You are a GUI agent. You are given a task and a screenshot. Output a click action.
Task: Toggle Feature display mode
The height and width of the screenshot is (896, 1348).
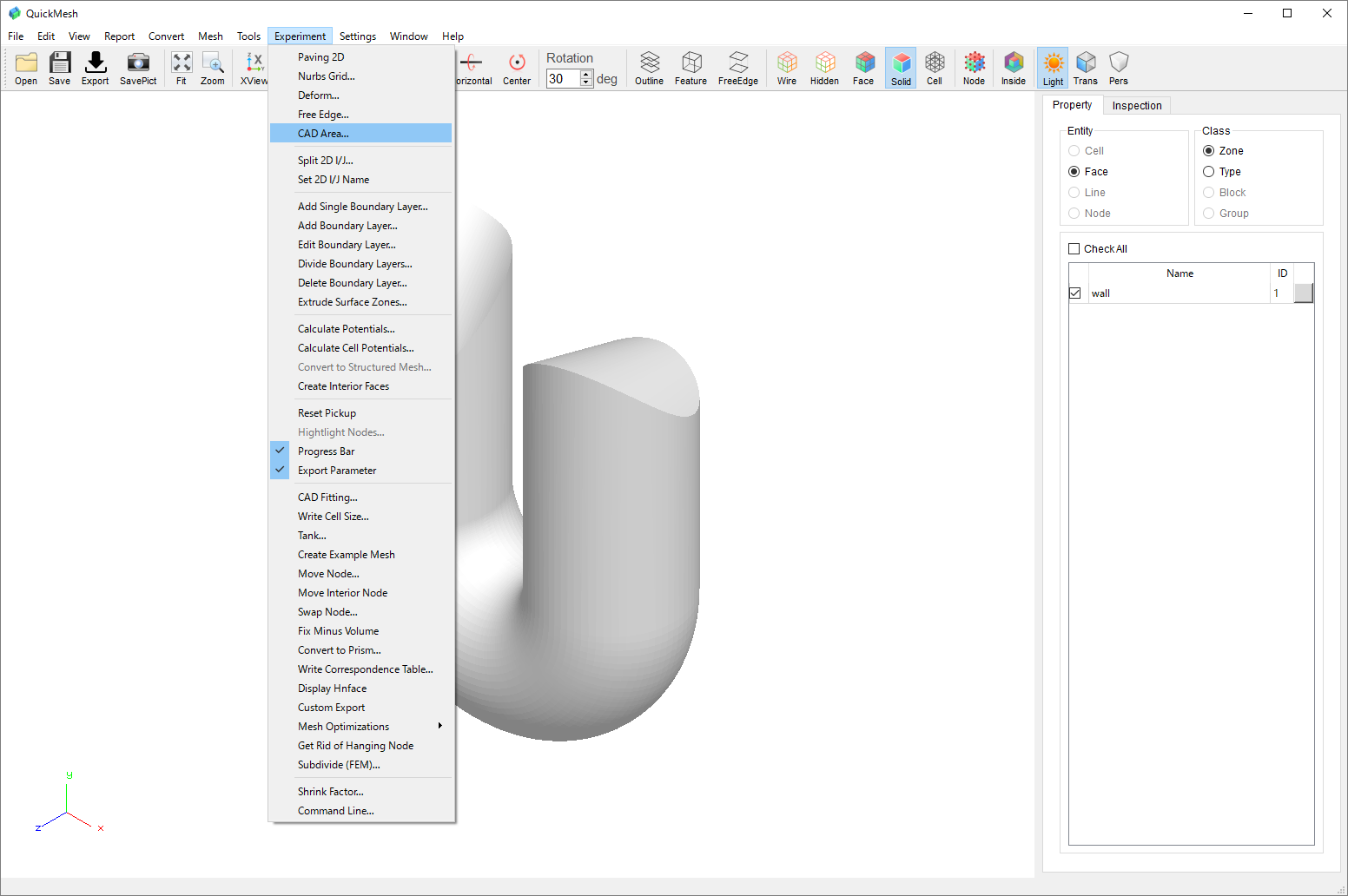point(691,68)
